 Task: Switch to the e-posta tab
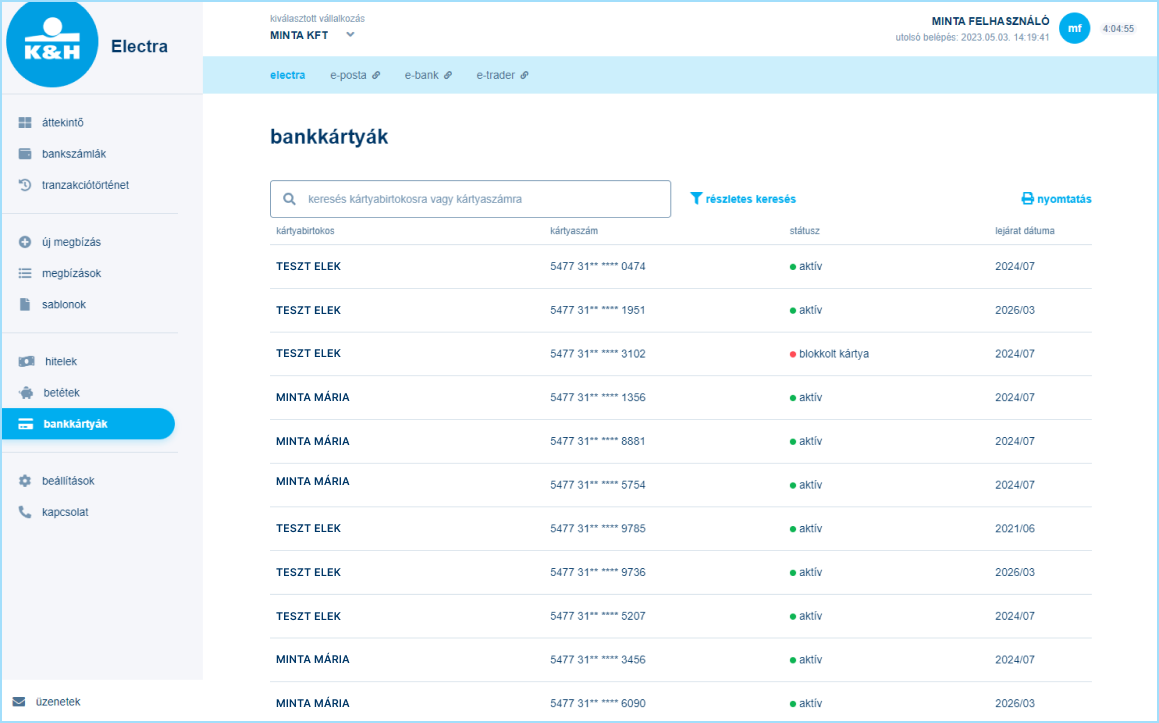tap(348, 74)
